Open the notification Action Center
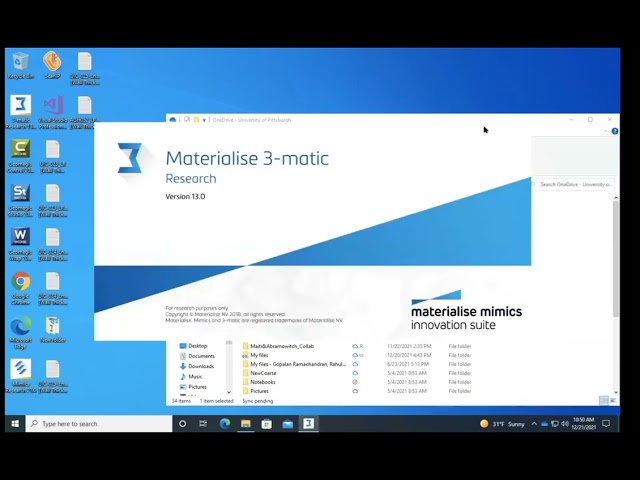This screenshot has width=640, height=480. click(607, 424)
